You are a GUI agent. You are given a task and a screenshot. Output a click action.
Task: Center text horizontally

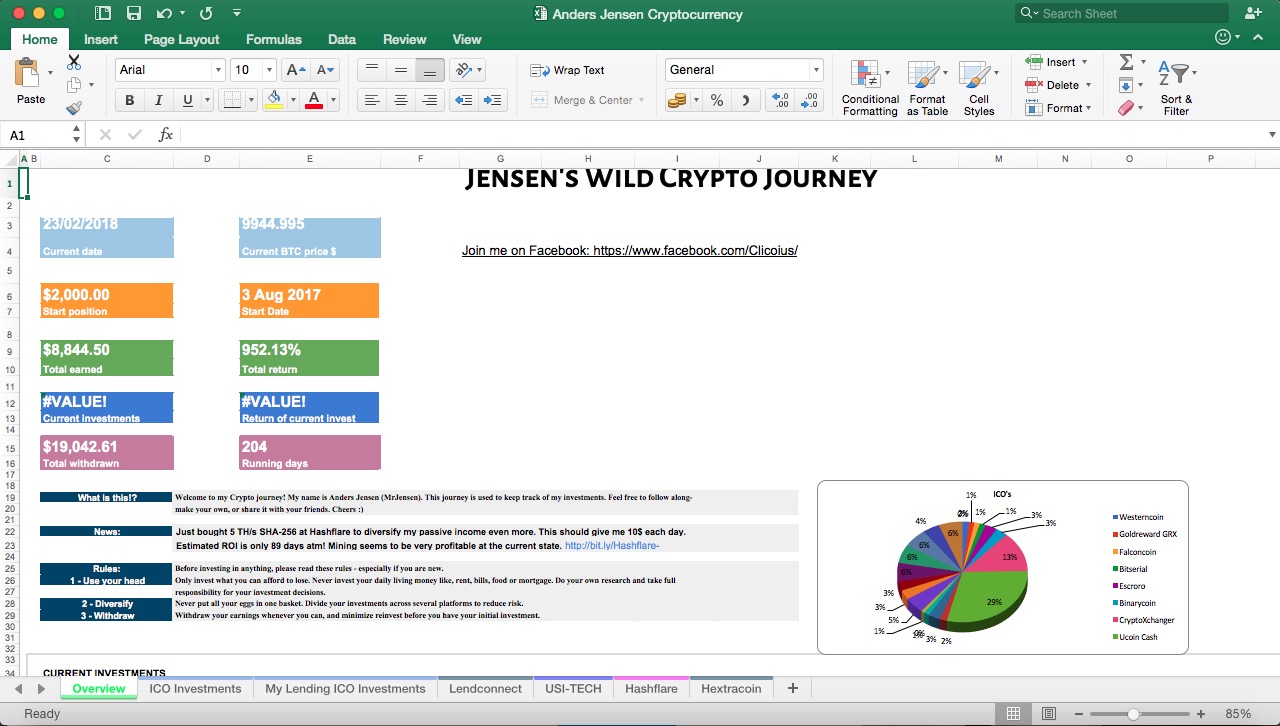tap(401, 100)
